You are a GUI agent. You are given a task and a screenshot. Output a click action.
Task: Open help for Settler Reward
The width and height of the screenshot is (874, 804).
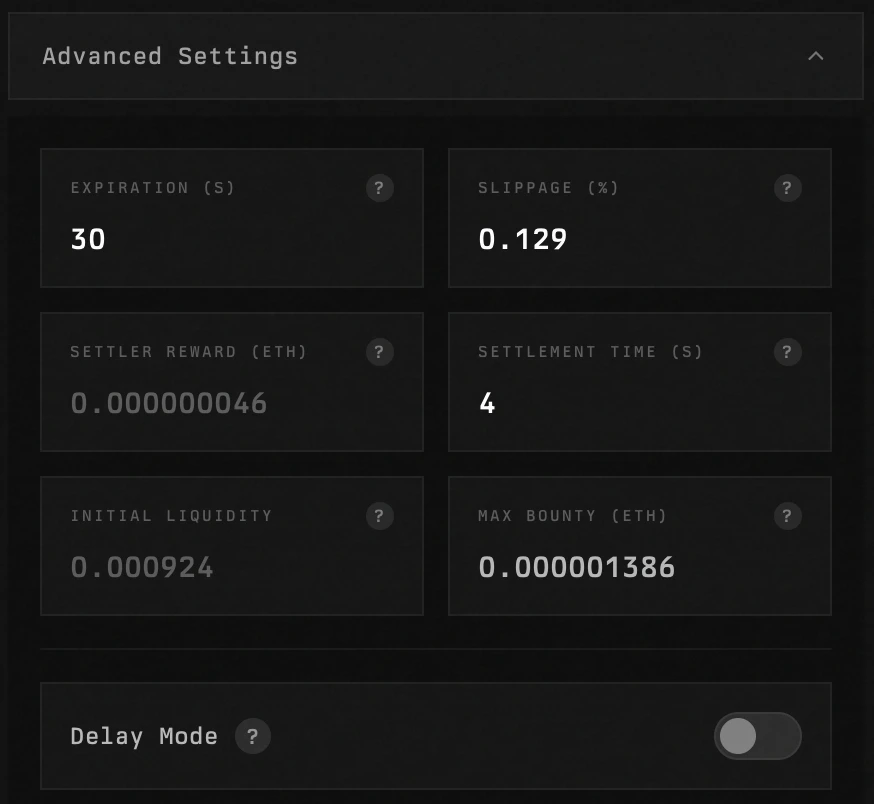380,352
